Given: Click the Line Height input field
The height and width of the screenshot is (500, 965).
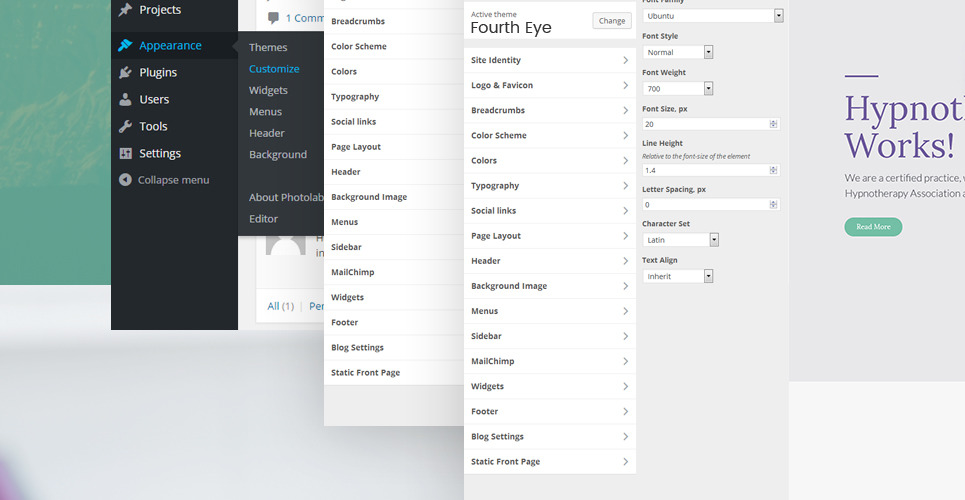Looking at the screenshot, I should [x=706, y=170].
